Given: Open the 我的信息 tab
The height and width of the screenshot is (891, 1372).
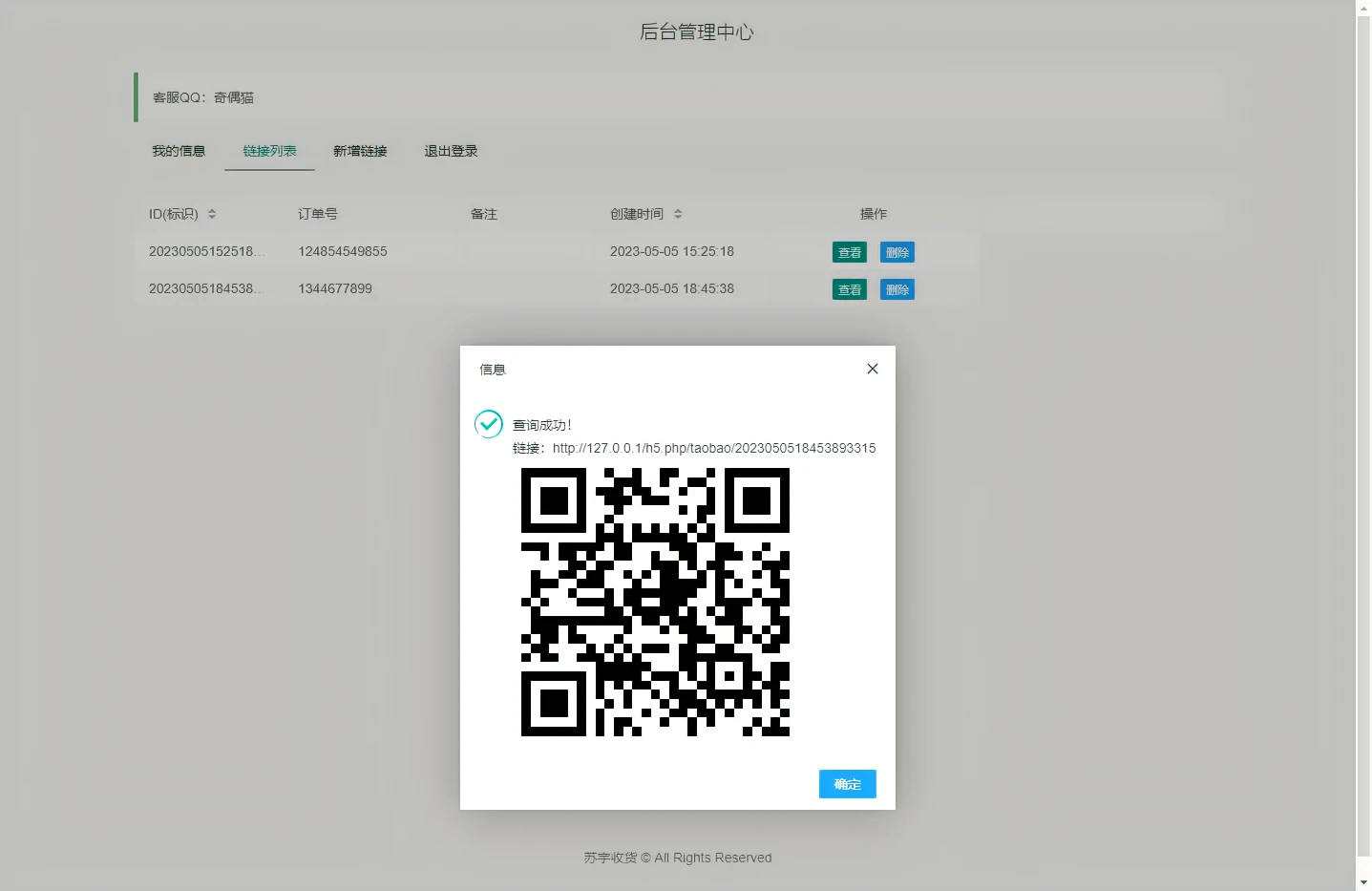Looking at the screenshot, I should coord(179,151).
